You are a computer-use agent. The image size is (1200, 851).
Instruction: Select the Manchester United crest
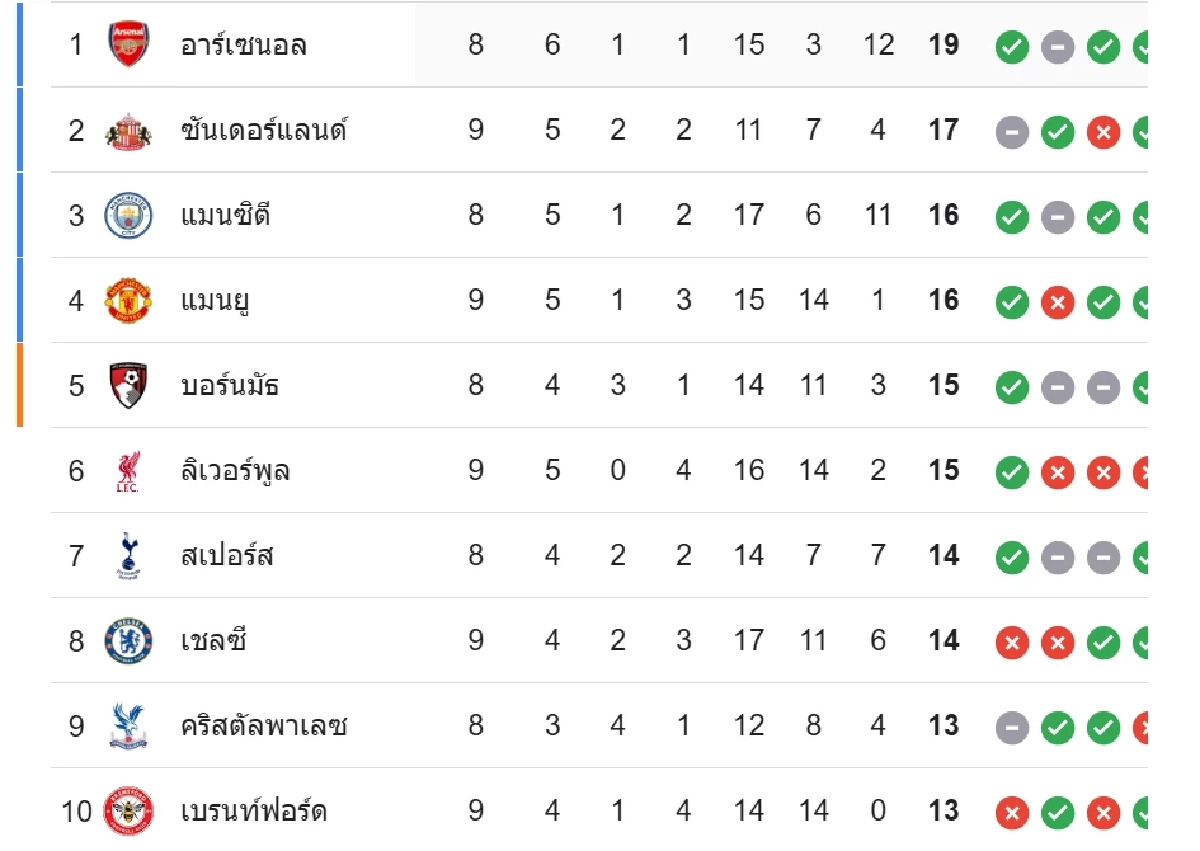128,301
